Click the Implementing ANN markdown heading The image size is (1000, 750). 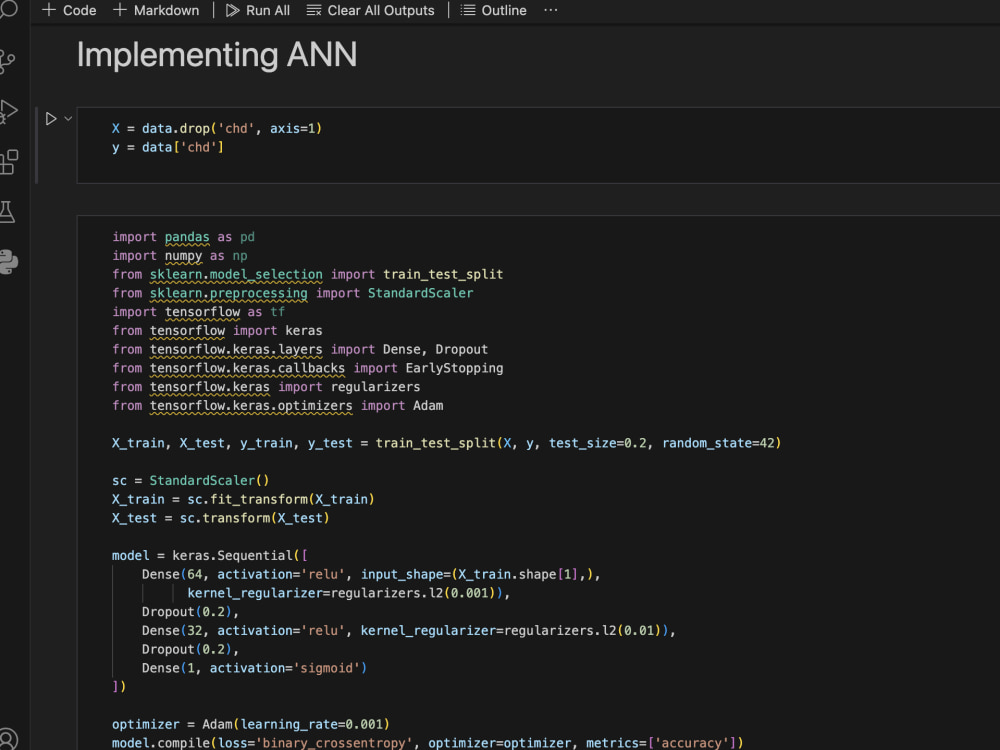pyautogui.click(x=217, y=55)
